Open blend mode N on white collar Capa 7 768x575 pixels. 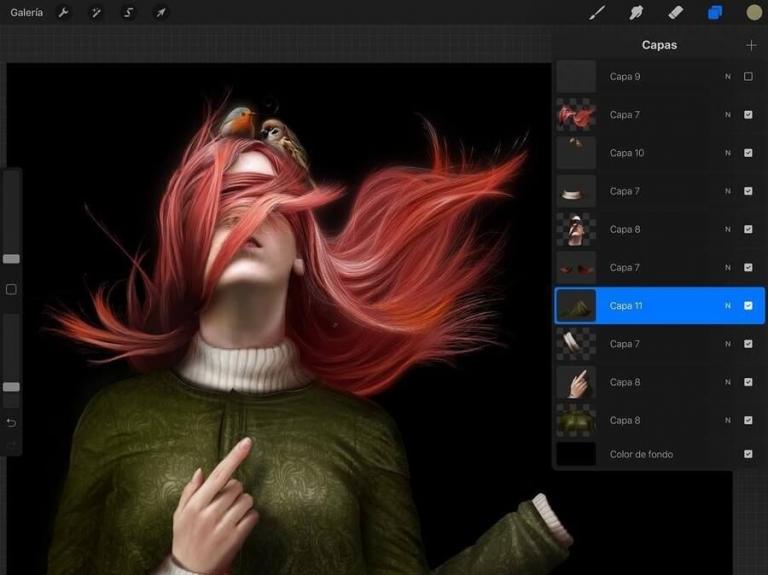(x=728, y=191)
